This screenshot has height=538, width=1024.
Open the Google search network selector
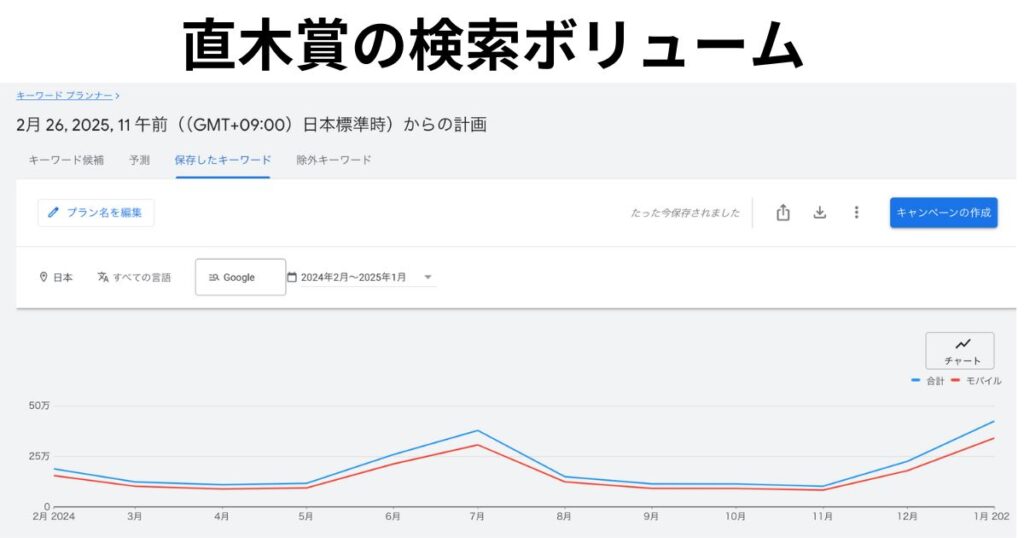coord(239,277)
